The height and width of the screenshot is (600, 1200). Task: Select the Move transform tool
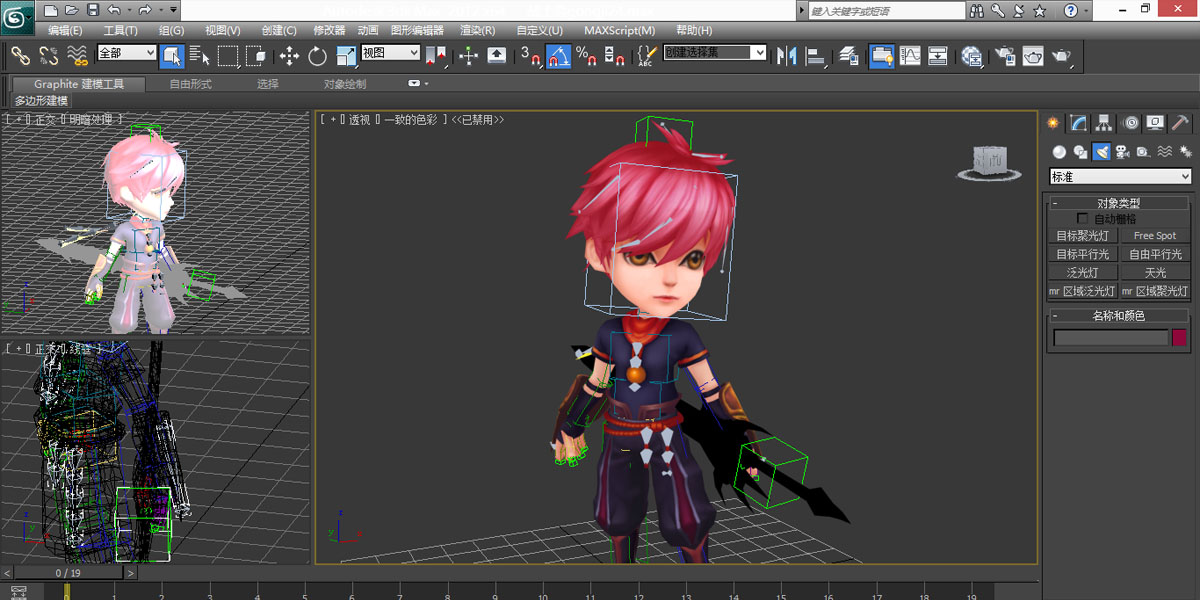tap(289, 56)
